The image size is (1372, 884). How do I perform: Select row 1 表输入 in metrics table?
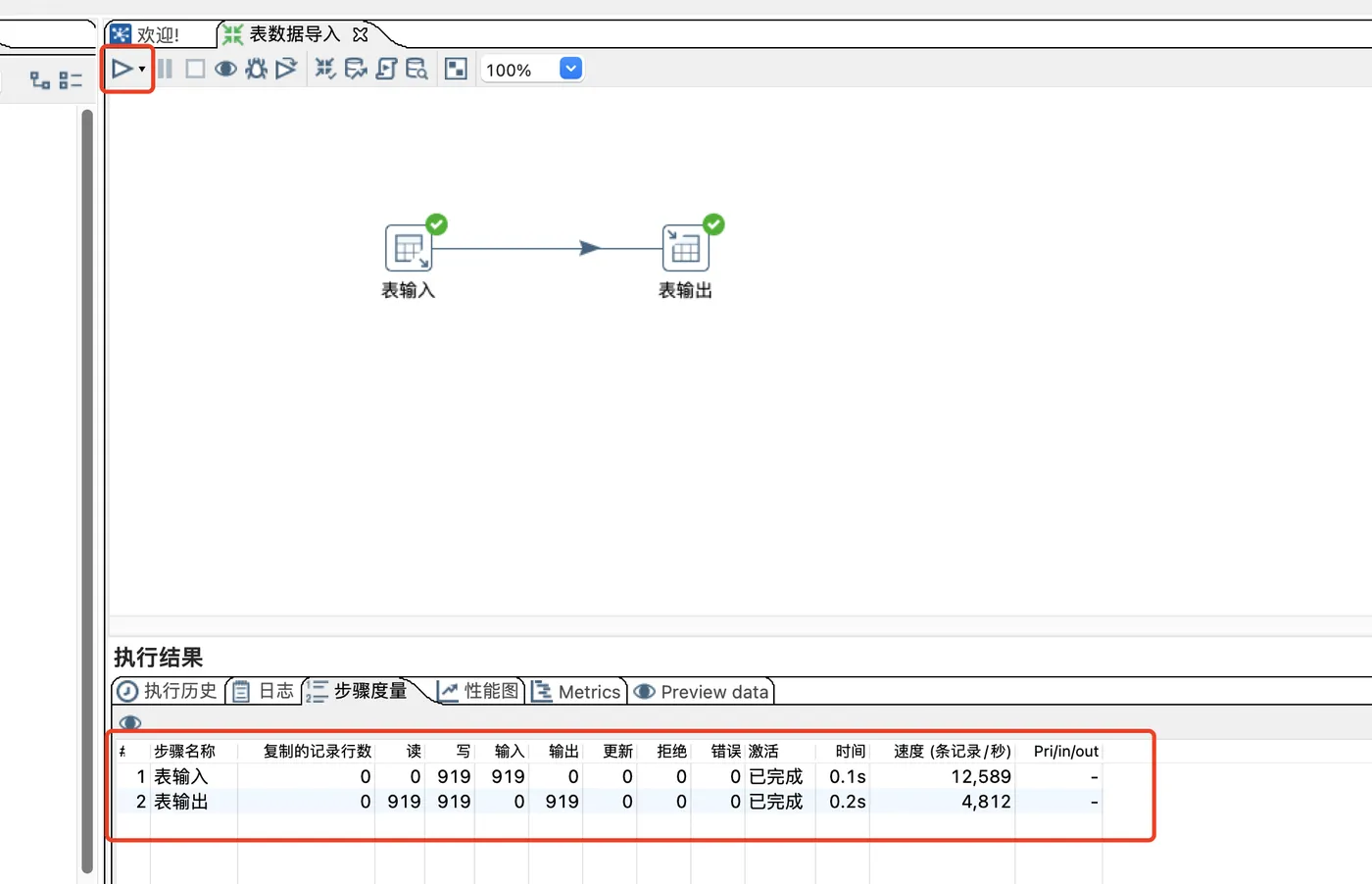coord(608,776)
